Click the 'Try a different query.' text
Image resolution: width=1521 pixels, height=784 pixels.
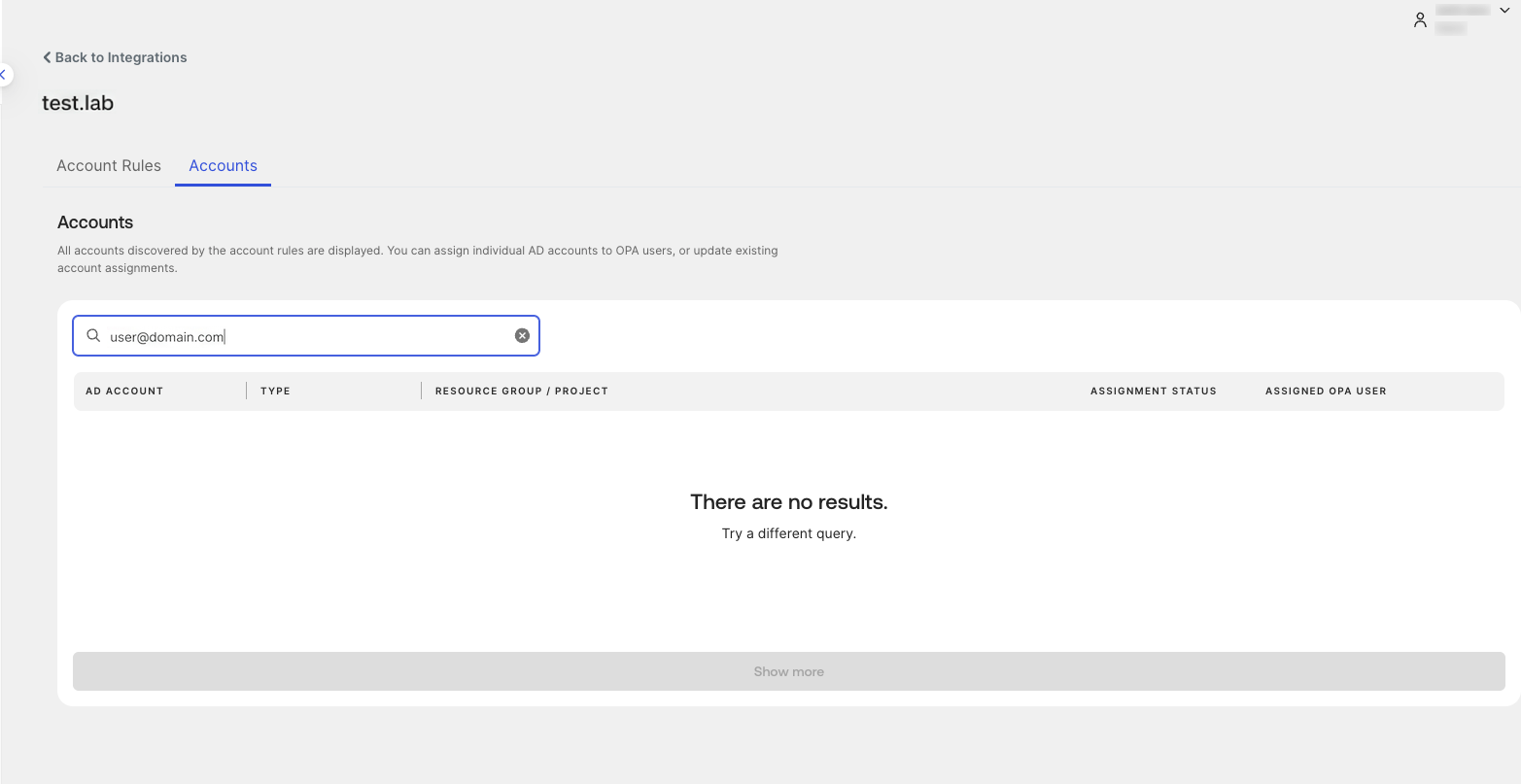(x=788, y=533)
